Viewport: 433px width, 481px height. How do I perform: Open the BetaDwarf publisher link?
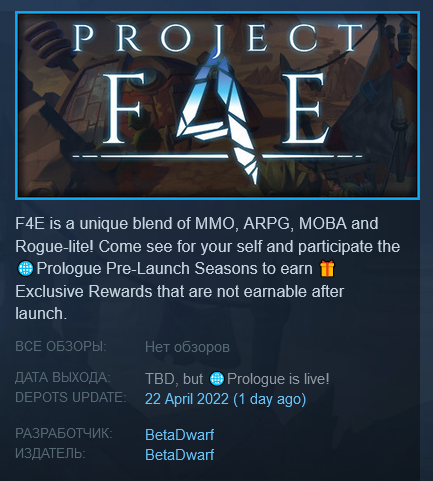[180, 455]
